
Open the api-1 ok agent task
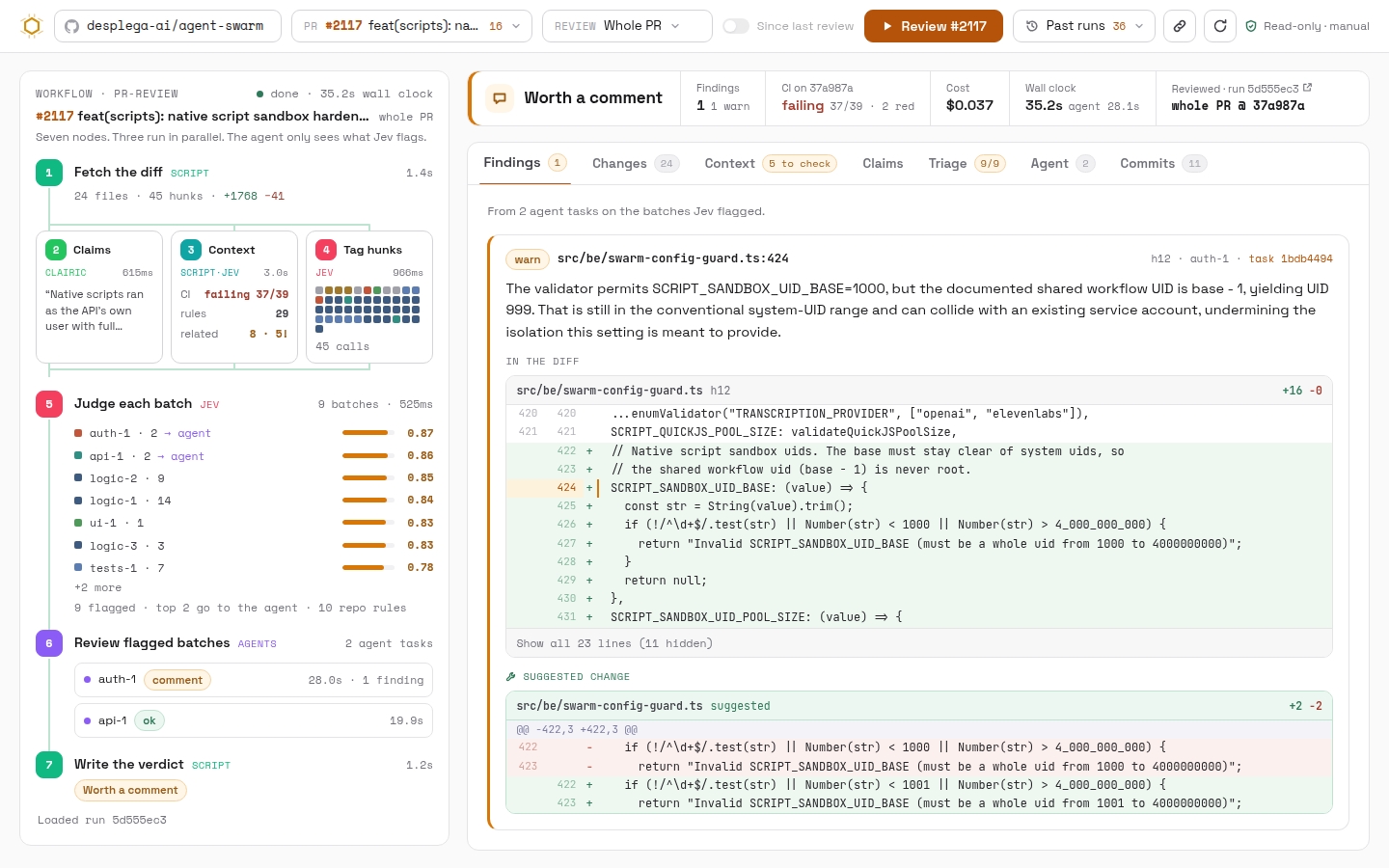tap(254, 720)
